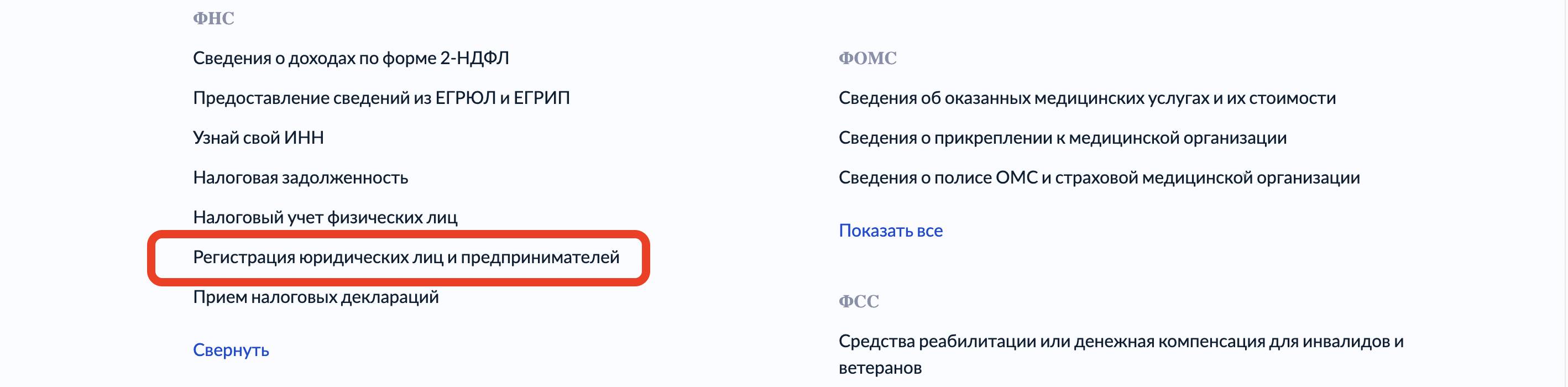Open Сведения об оказанных медицинских услугах
This screenshot has height=387, width=1568.
click(1086, 98)
